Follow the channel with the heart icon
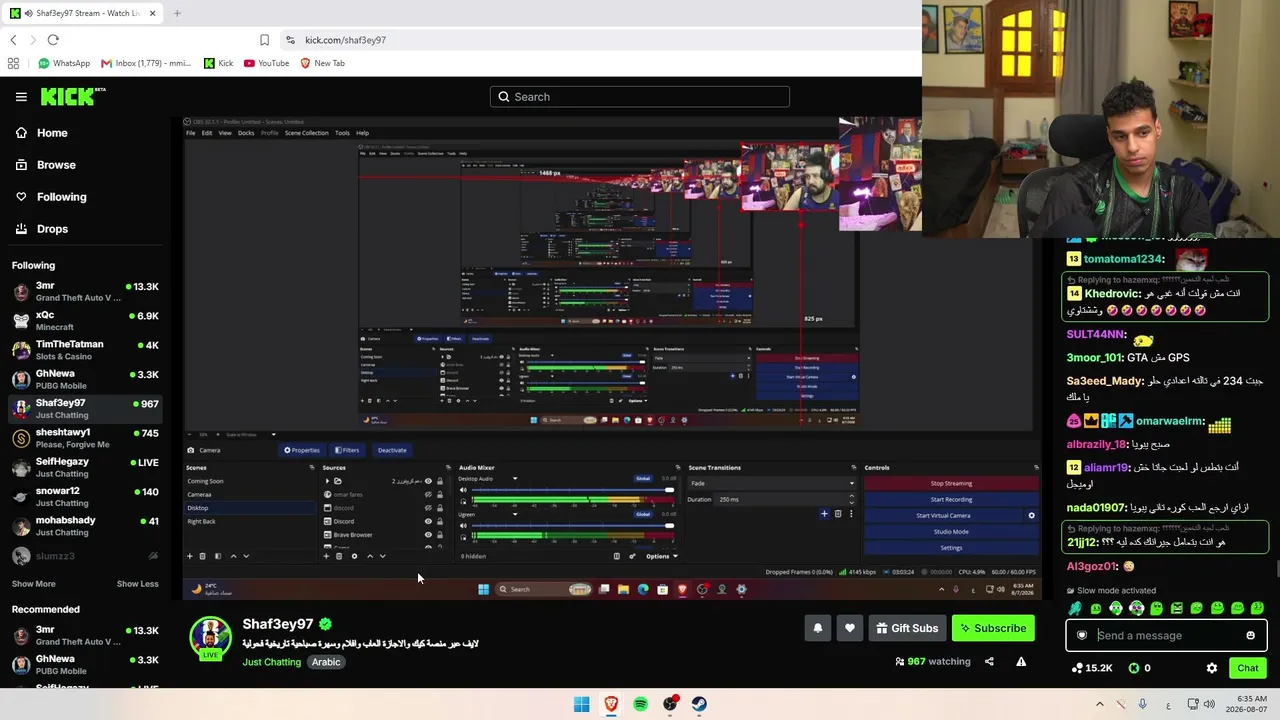1280x720 pixels. click(850, 628)
